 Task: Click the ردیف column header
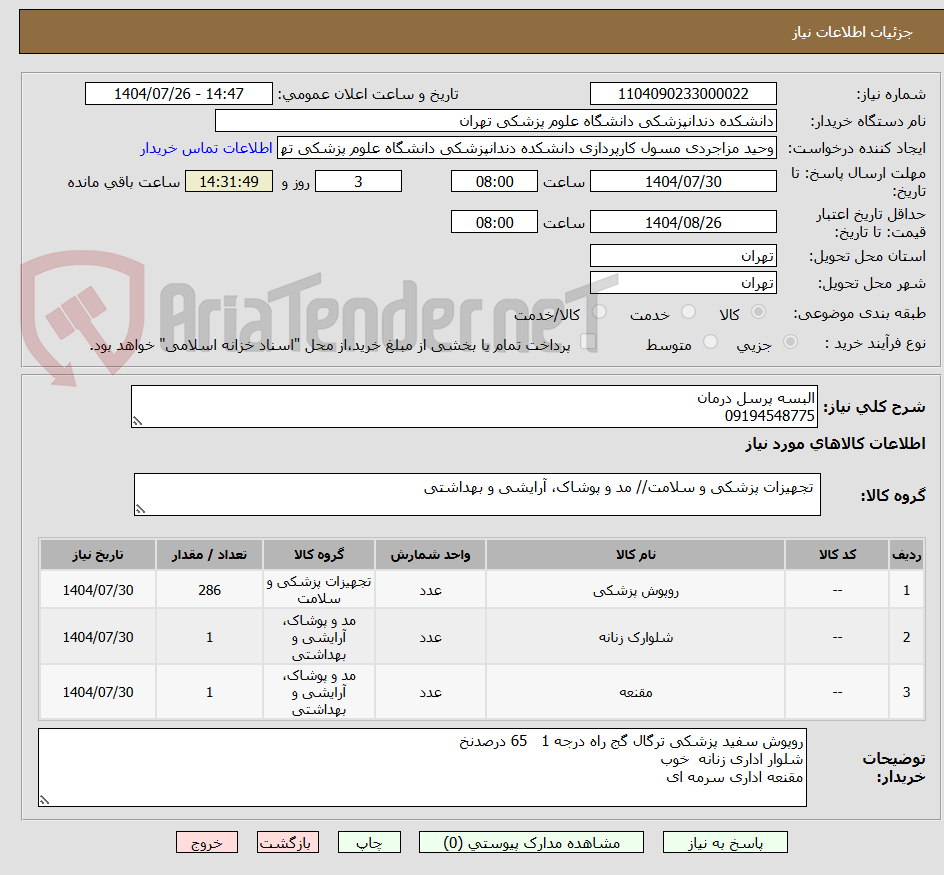[906, 555]
